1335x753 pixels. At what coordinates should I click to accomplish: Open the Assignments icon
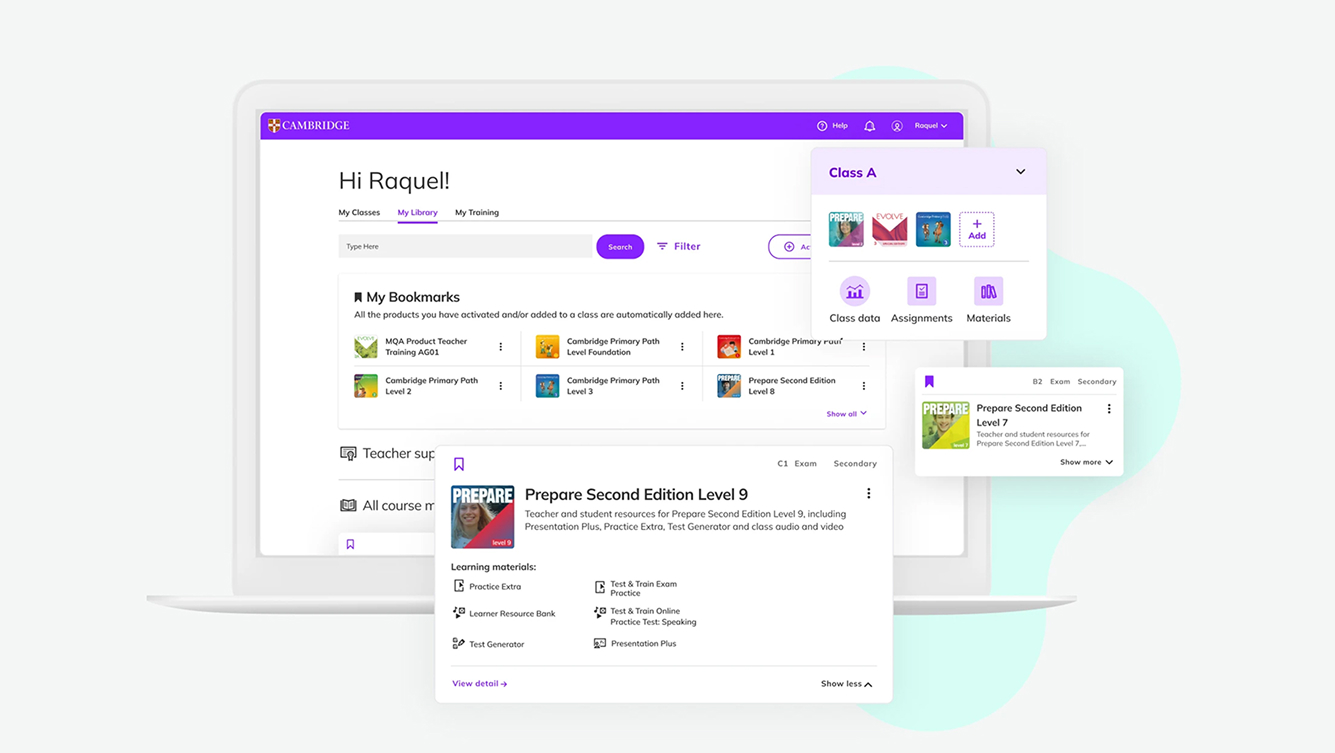tap(921, 292)
